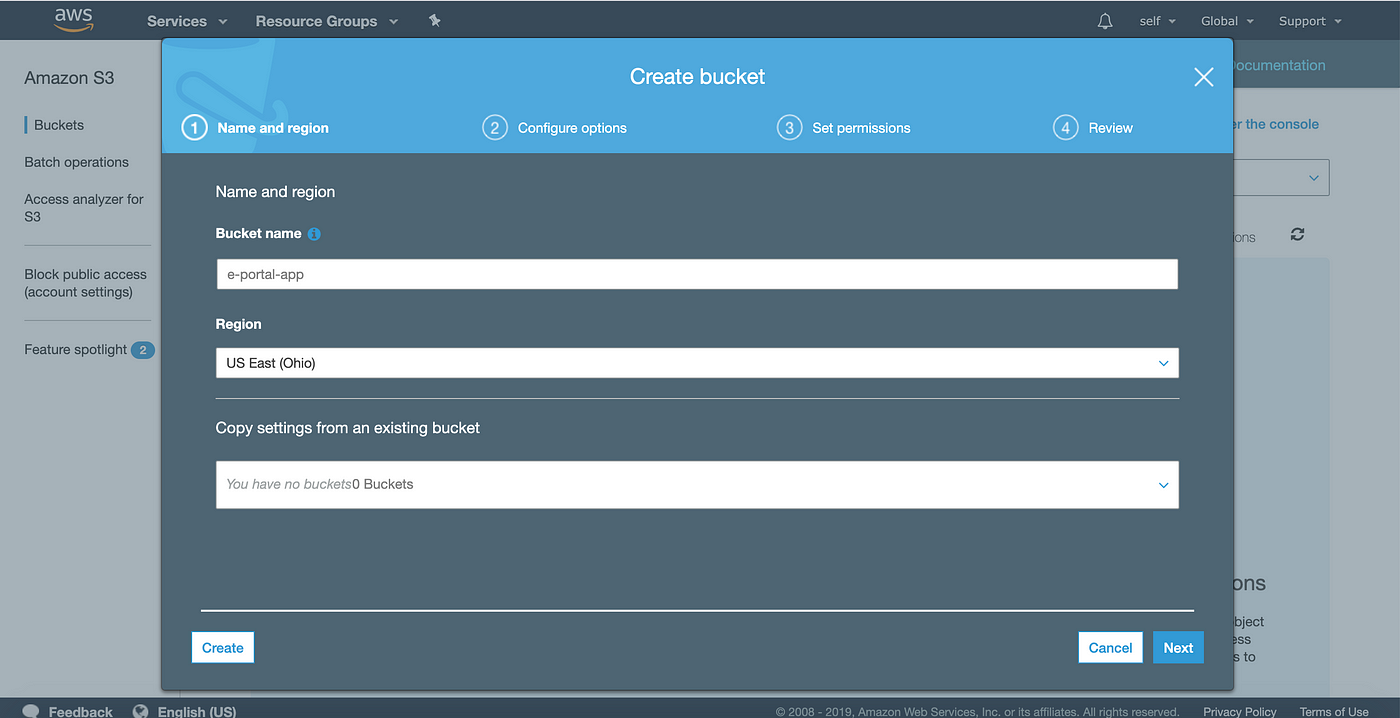
Task: Open the Terms of Use link
Action: (1334, 712)
